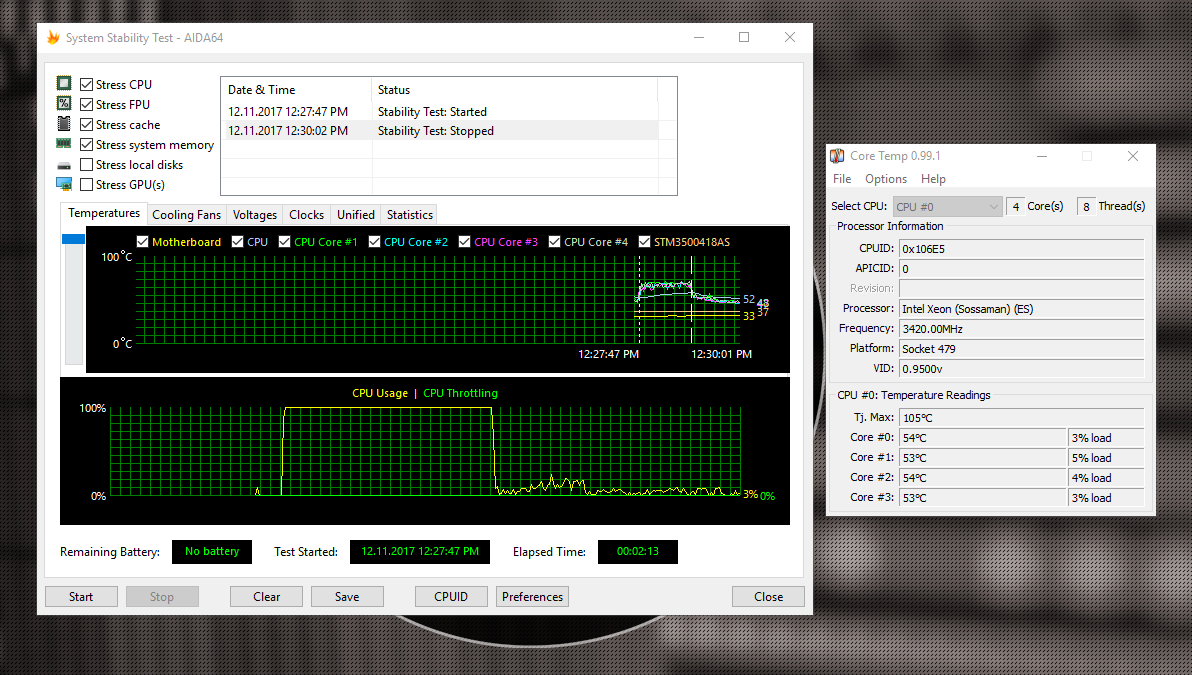The width and height of the screenshot is (1192, 675).
Task: Click the Date & Time column header
Action: click(x=296, y=90)
